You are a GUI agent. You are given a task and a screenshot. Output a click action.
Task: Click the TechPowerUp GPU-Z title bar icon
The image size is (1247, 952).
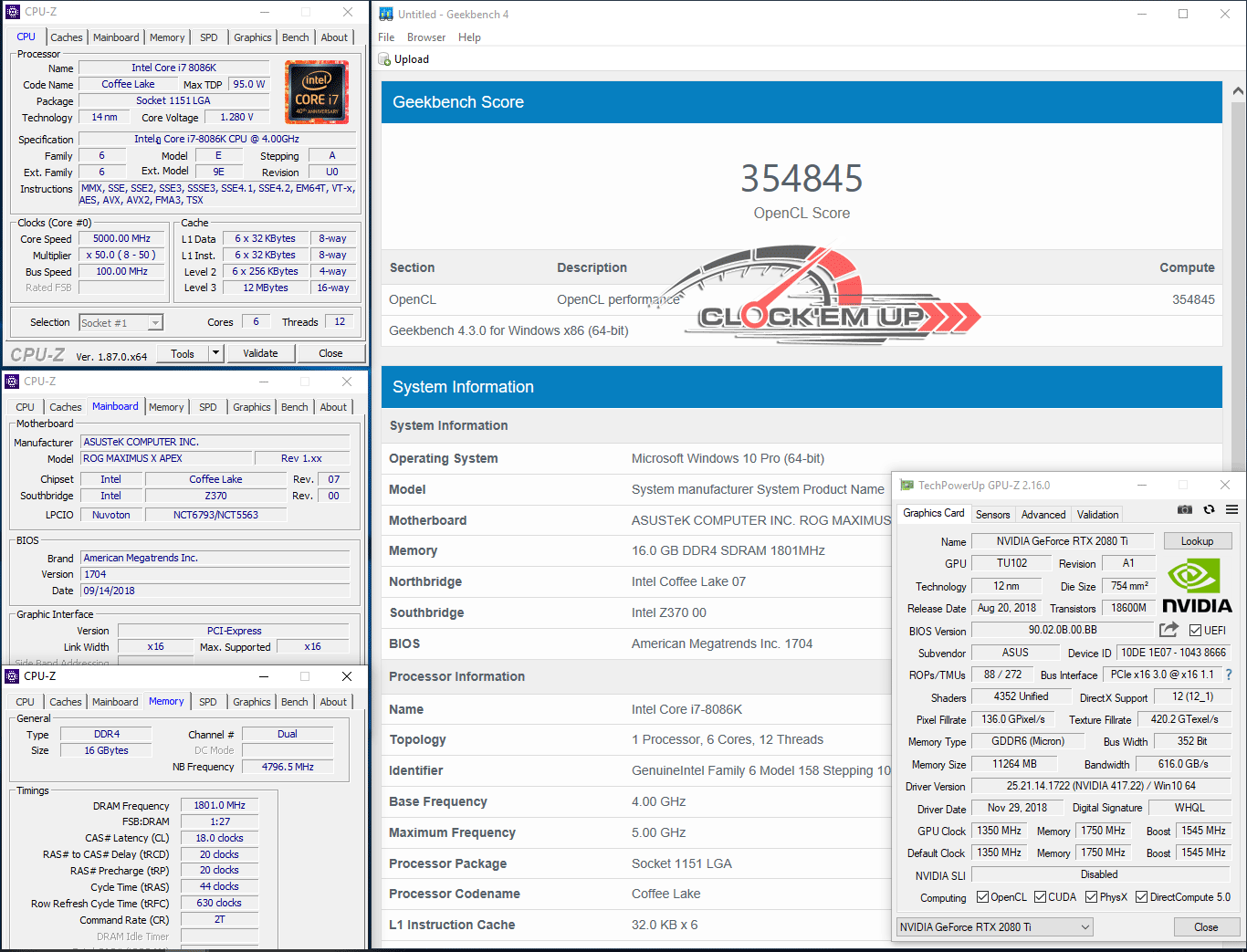pos(906,485)
